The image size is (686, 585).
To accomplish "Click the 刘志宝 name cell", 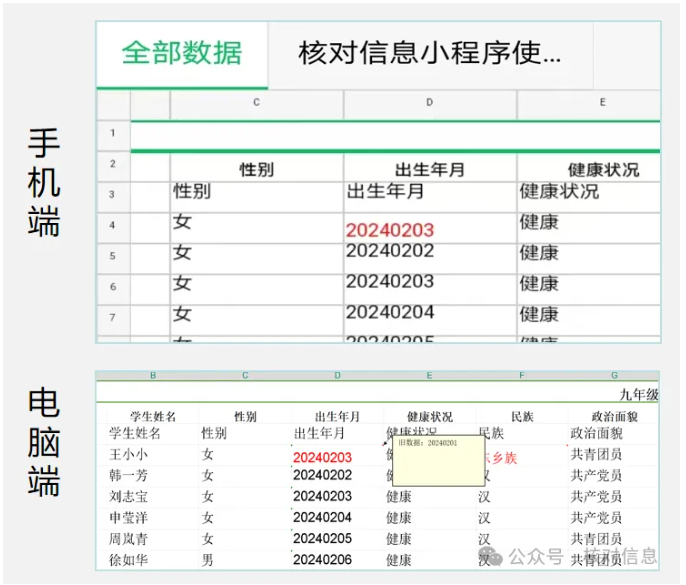I will (153, 497).
